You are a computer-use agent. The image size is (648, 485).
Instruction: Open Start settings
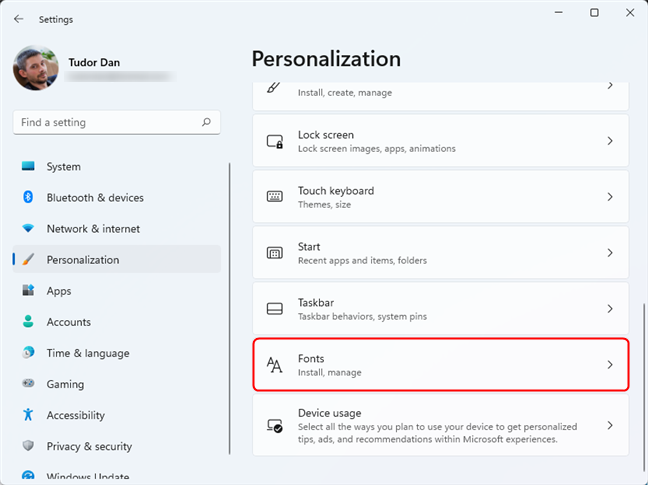(x=441, y=252)
